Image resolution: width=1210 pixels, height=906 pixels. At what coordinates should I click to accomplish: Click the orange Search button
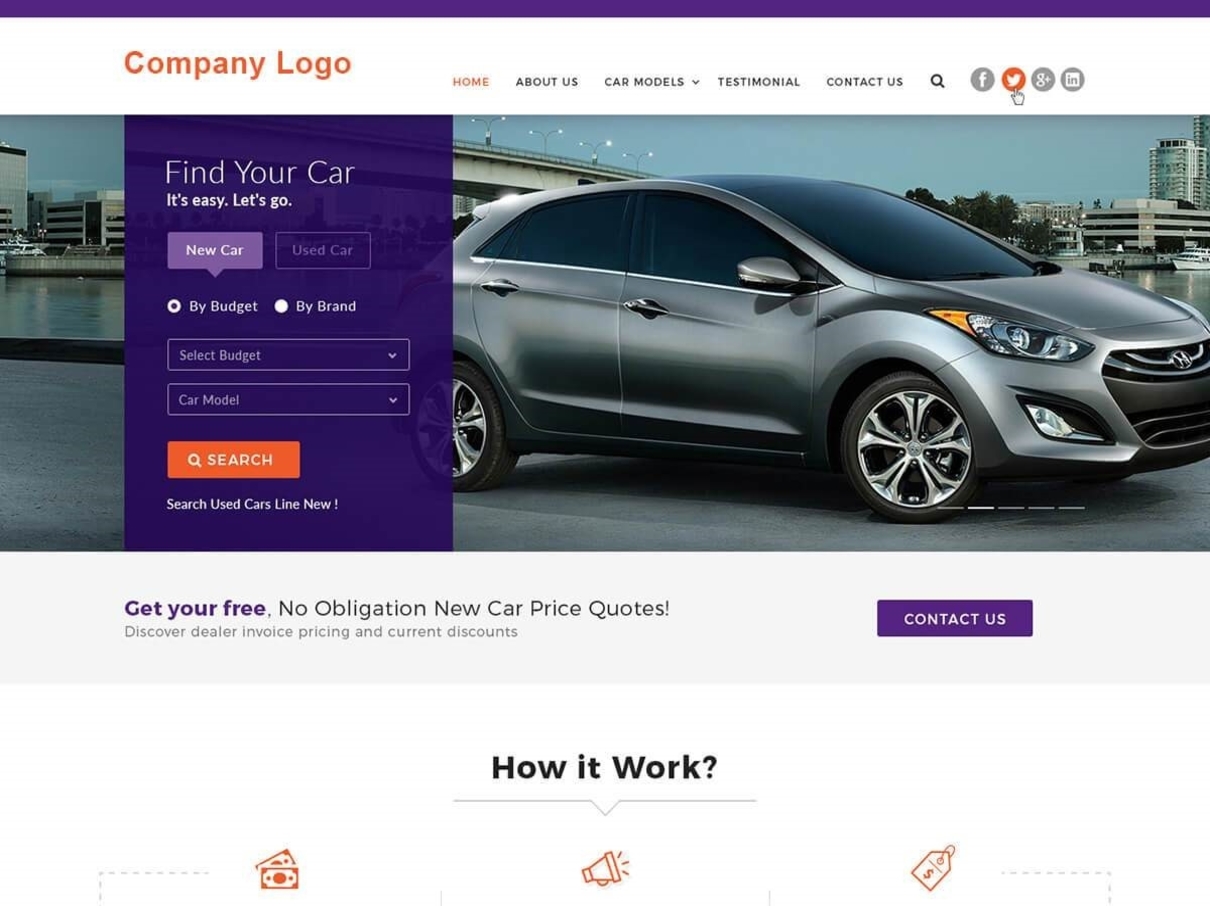[233, 460]
